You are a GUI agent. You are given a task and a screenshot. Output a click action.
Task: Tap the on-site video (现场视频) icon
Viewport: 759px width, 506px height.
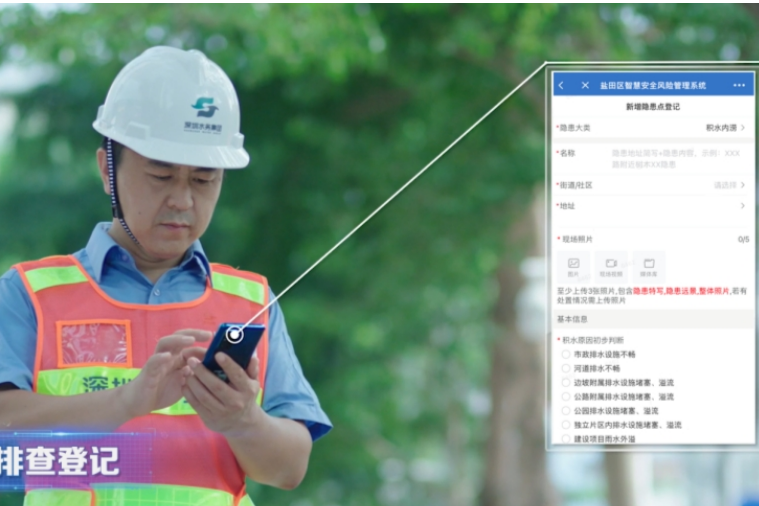pyautogui.click(x=611, y=265)
